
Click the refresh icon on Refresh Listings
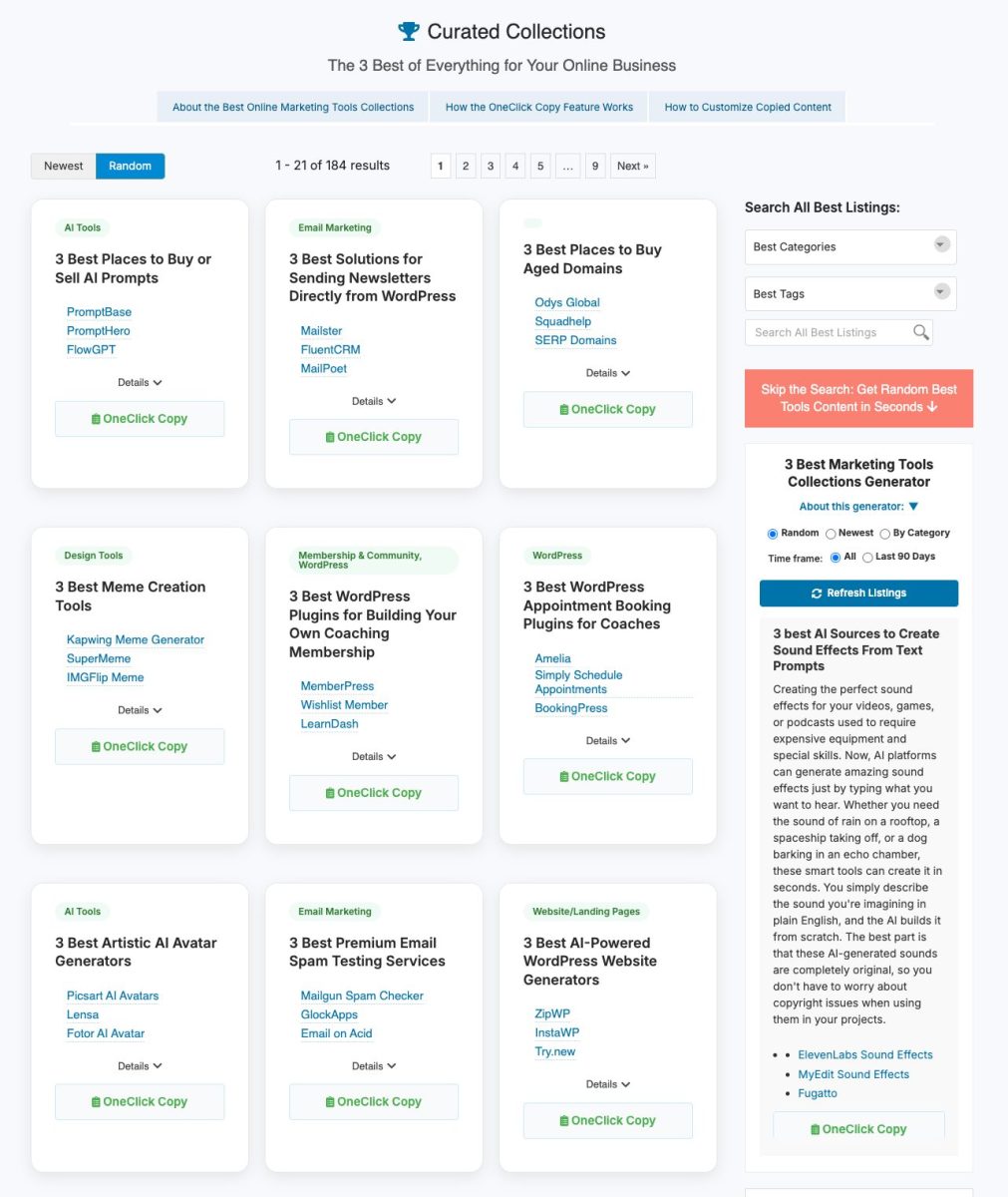pyautogui.click(x=817, y=594)
